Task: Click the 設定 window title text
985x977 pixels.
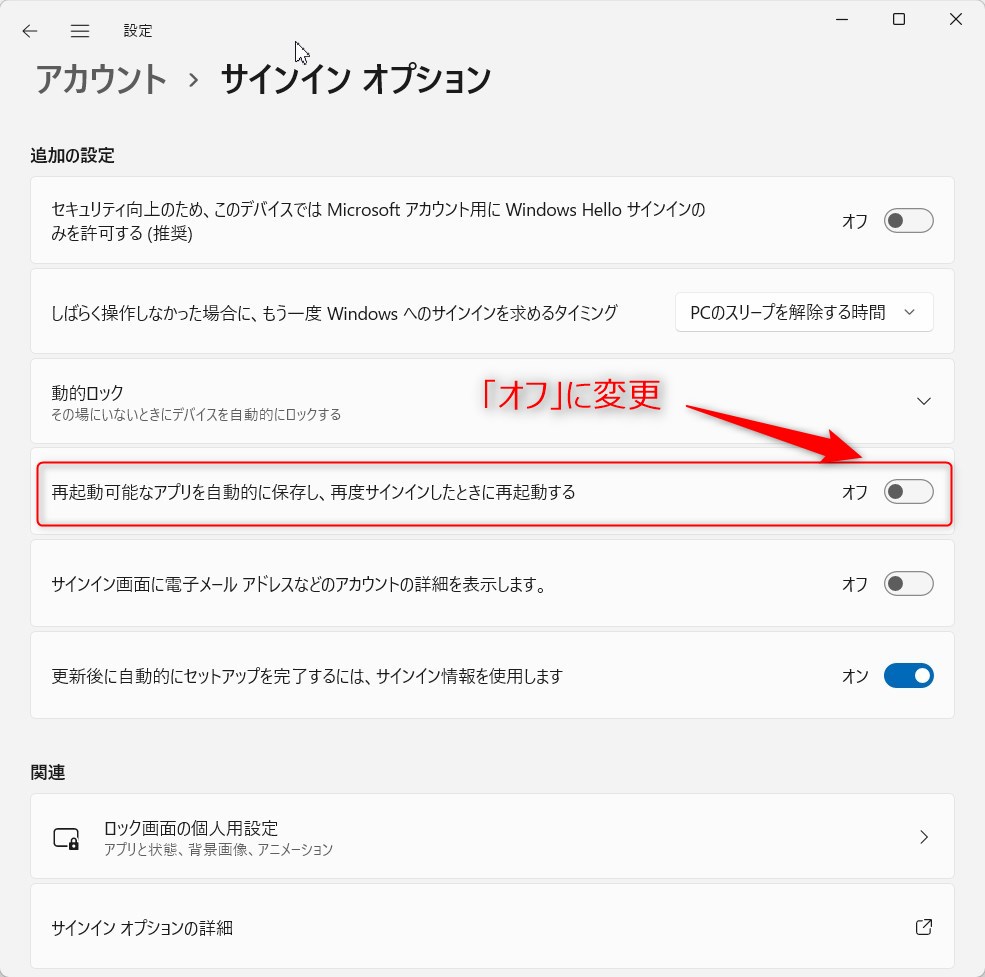Action: 138,31
